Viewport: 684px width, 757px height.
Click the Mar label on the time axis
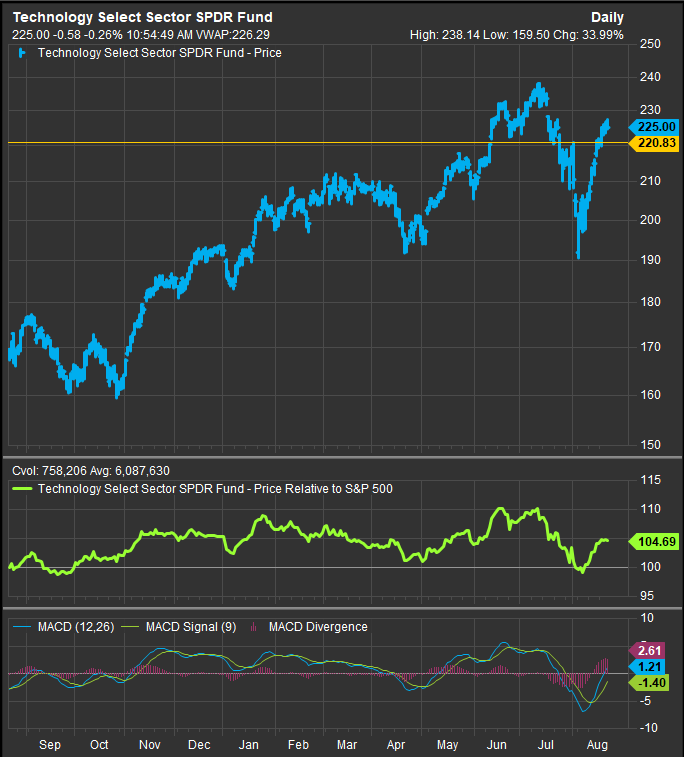[x=347, y=745]
